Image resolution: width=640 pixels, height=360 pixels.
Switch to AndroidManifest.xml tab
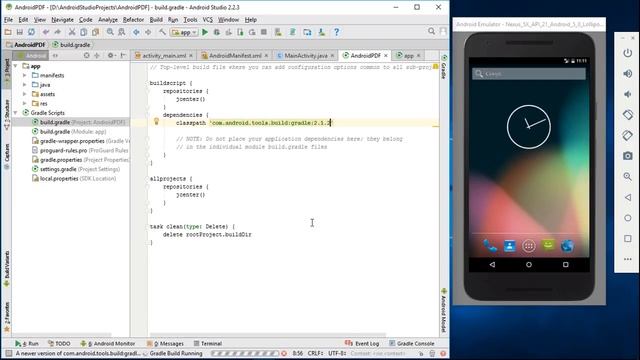point(235,56)
